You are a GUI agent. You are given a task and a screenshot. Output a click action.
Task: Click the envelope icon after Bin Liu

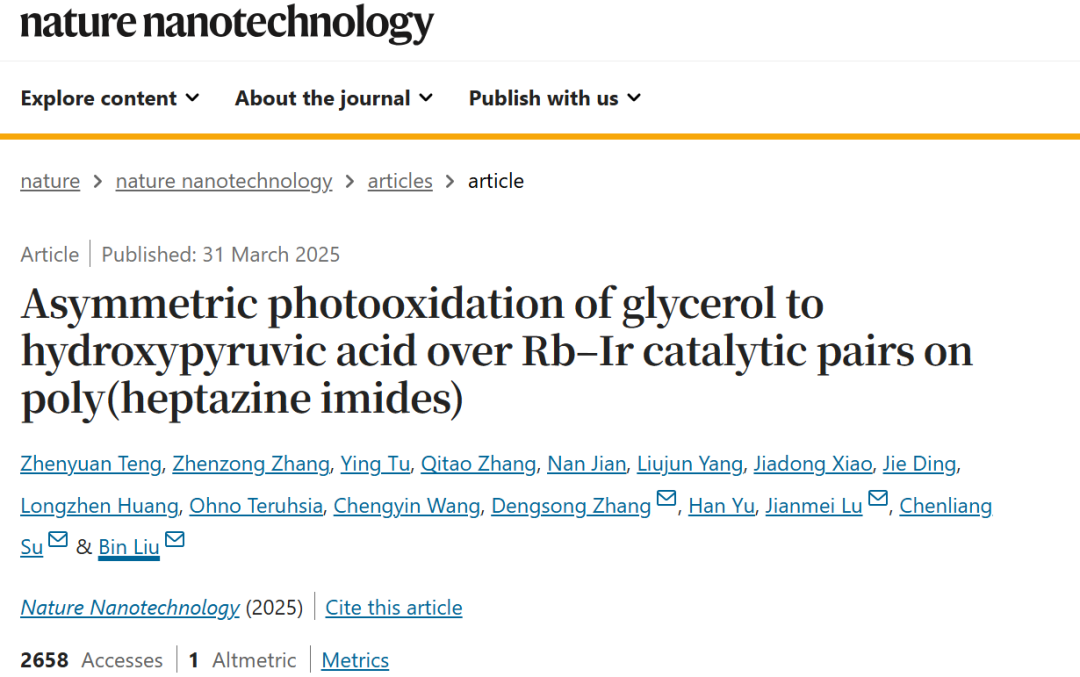(x=175, y=539)
